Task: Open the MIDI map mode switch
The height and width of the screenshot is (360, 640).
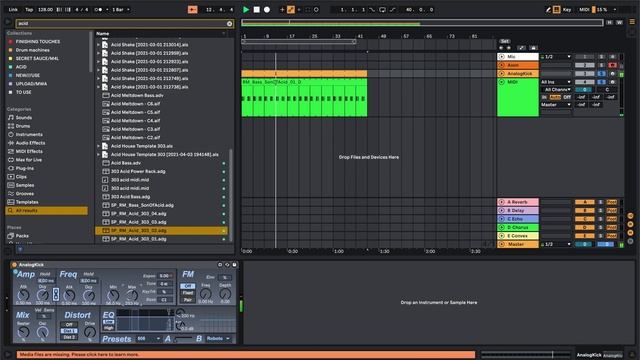Action: pos(584,9)
